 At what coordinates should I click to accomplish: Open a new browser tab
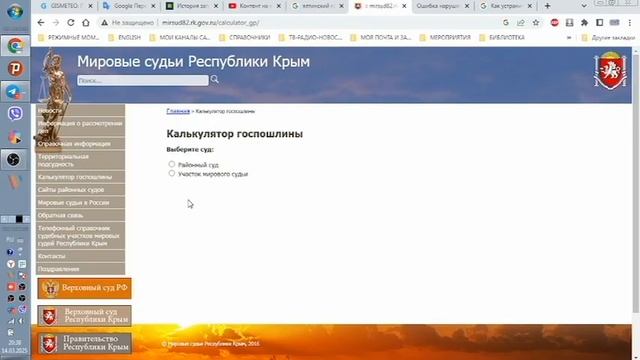click(x=547, y=6)
